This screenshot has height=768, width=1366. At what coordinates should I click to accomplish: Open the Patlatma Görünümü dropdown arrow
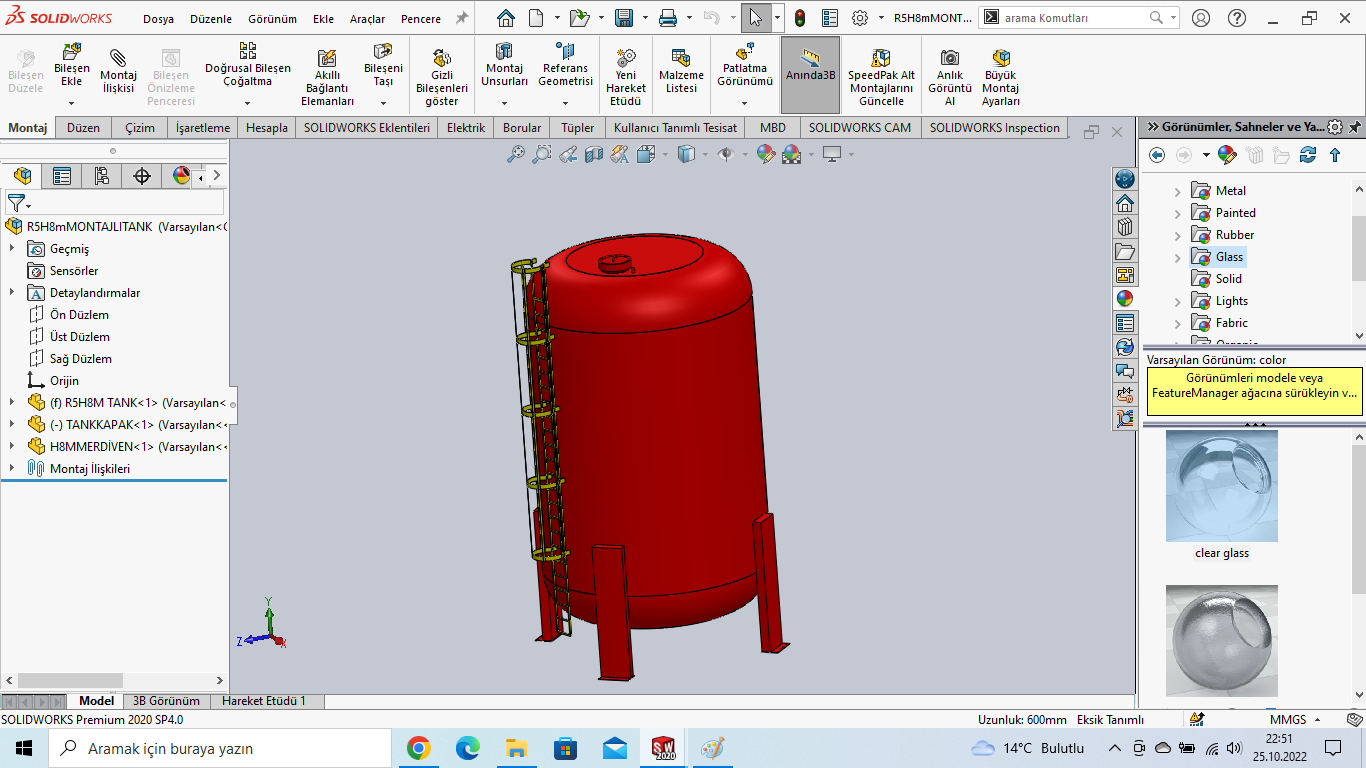point(745,103)
